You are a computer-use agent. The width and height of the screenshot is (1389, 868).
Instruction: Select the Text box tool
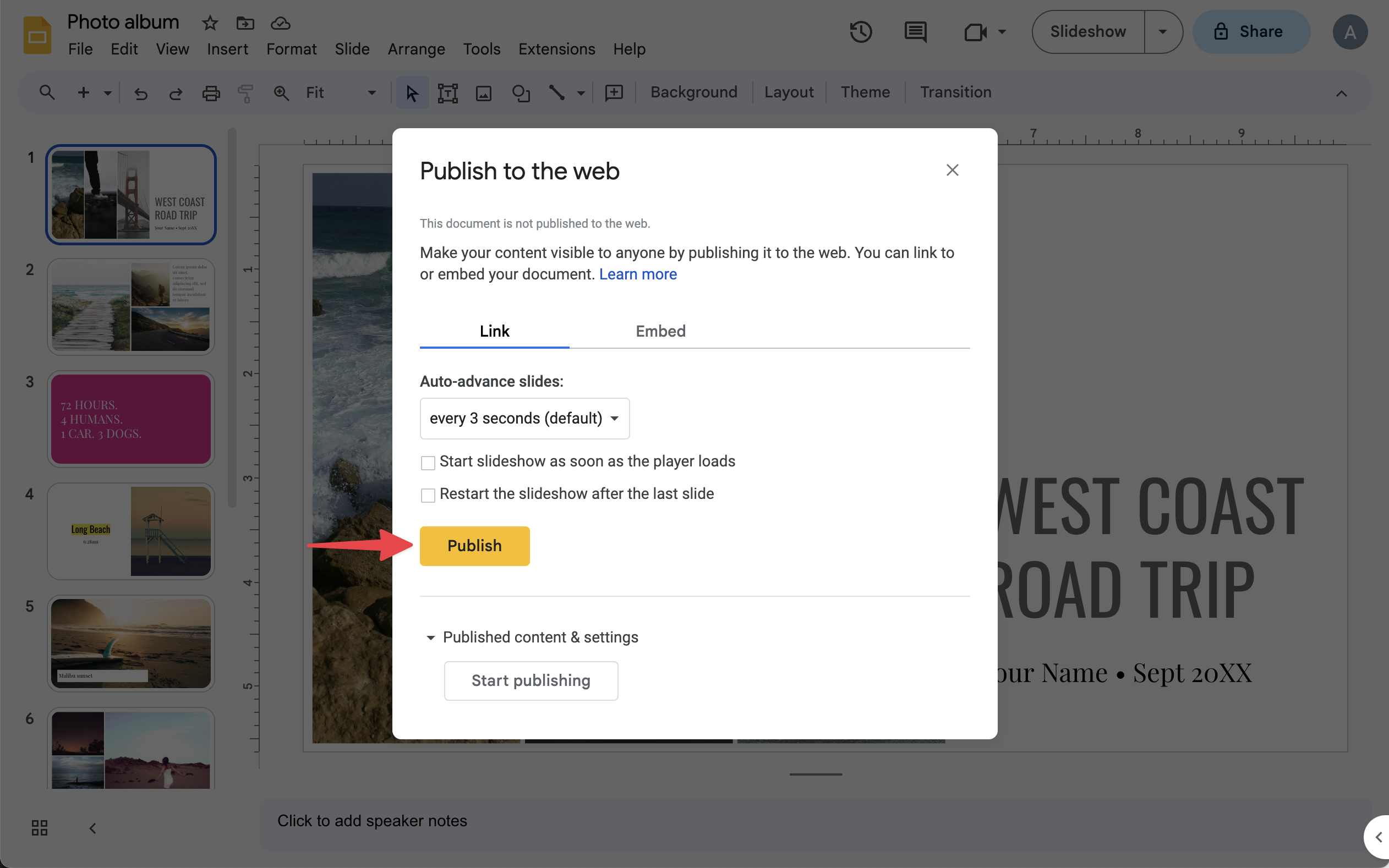point(447,92)
